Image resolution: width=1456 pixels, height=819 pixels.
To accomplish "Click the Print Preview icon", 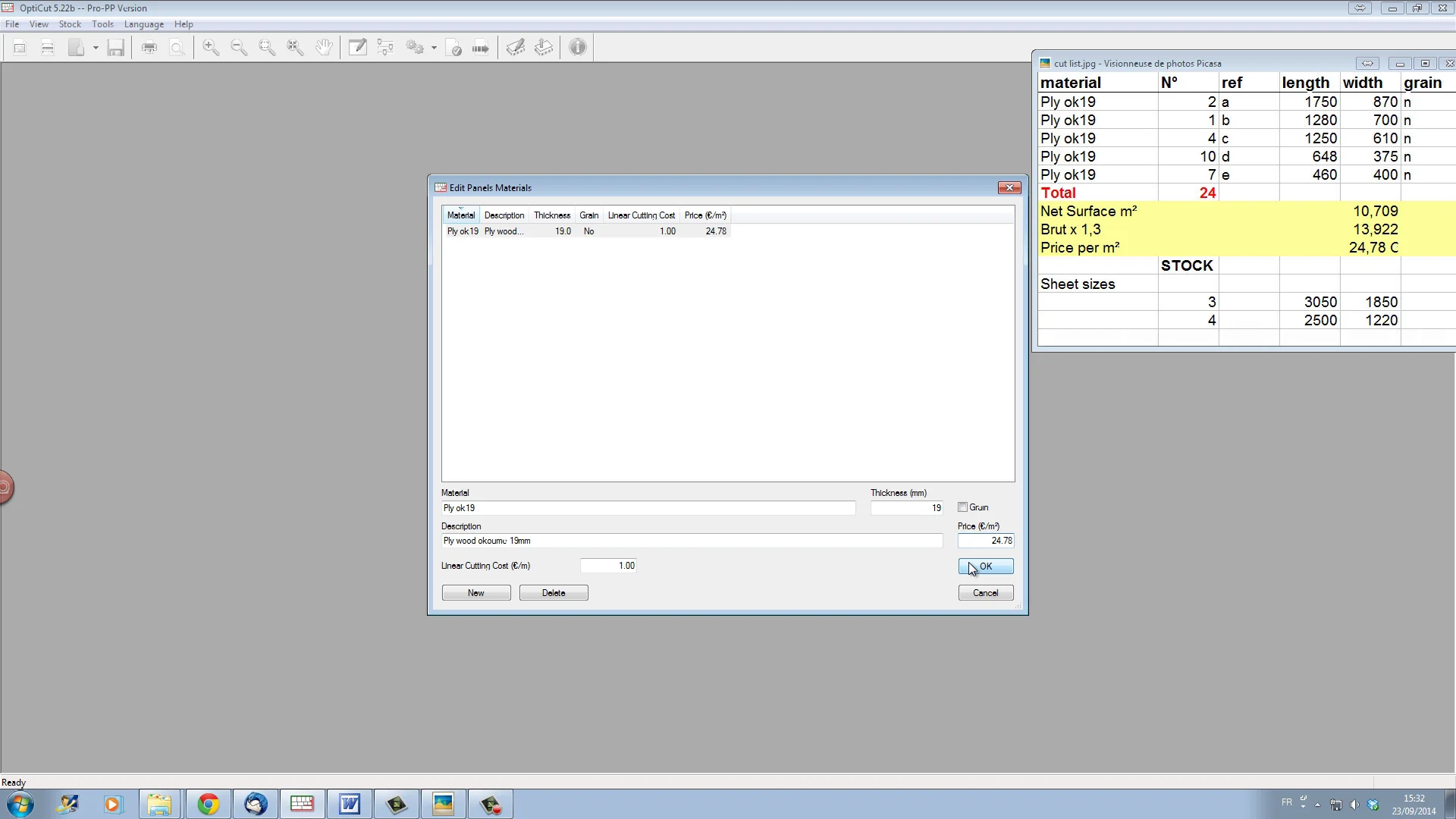I will [x=177, y=48].
